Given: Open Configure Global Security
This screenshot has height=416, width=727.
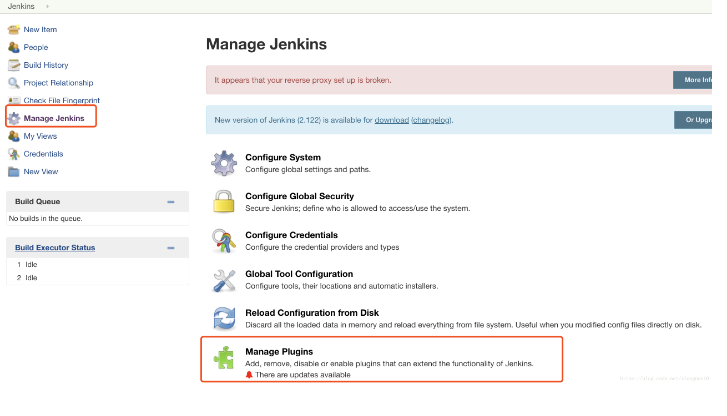Looking at the screenshot, I should (300, 196).
